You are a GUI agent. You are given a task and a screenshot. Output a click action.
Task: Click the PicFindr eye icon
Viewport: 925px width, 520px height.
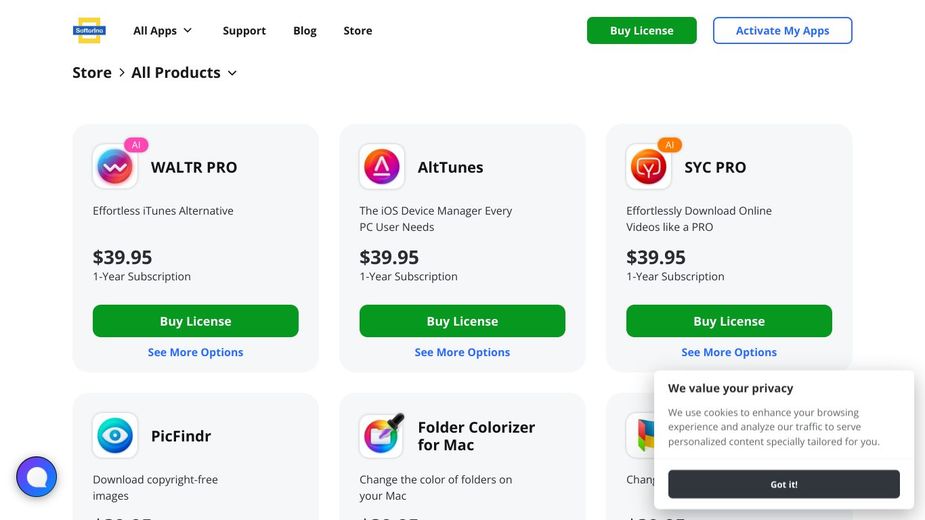[115, 436]
